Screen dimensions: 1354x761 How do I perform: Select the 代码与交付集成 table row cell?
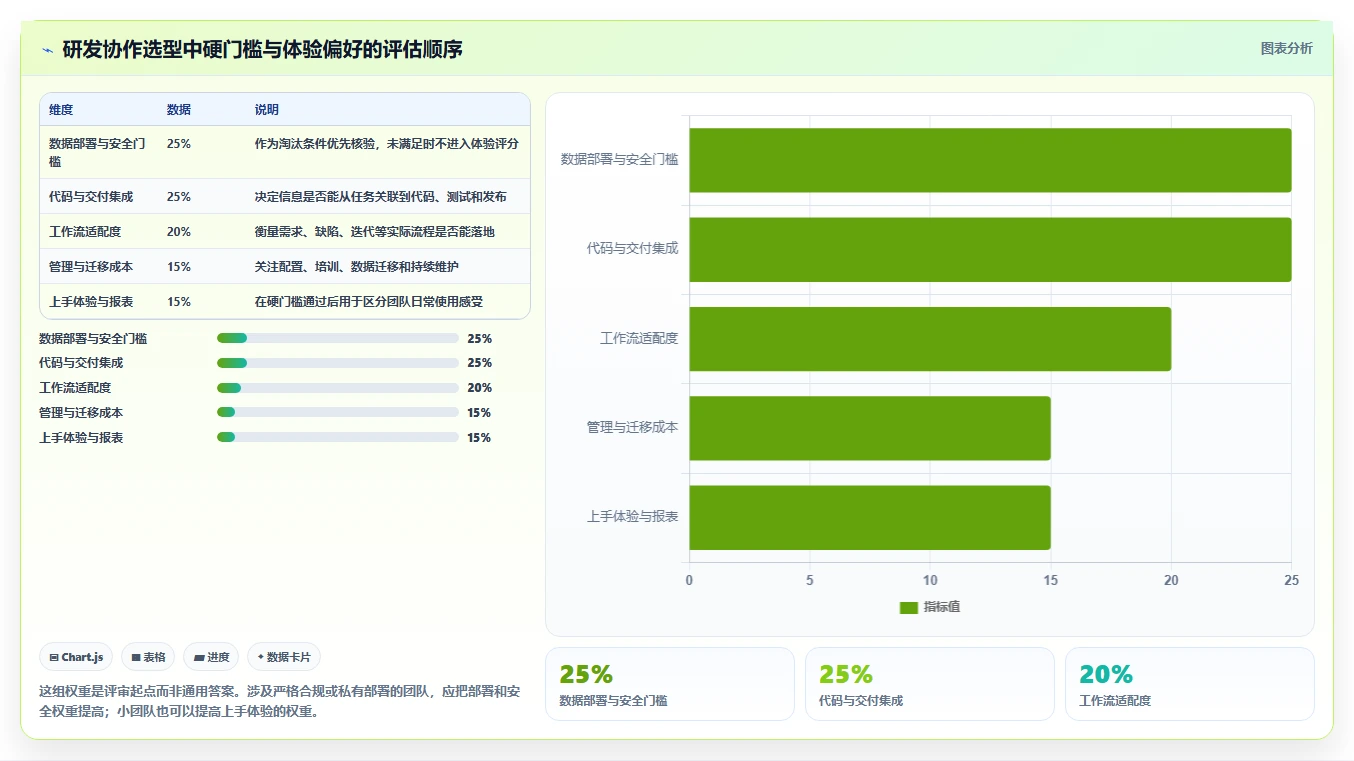click(x=99, y=196)
